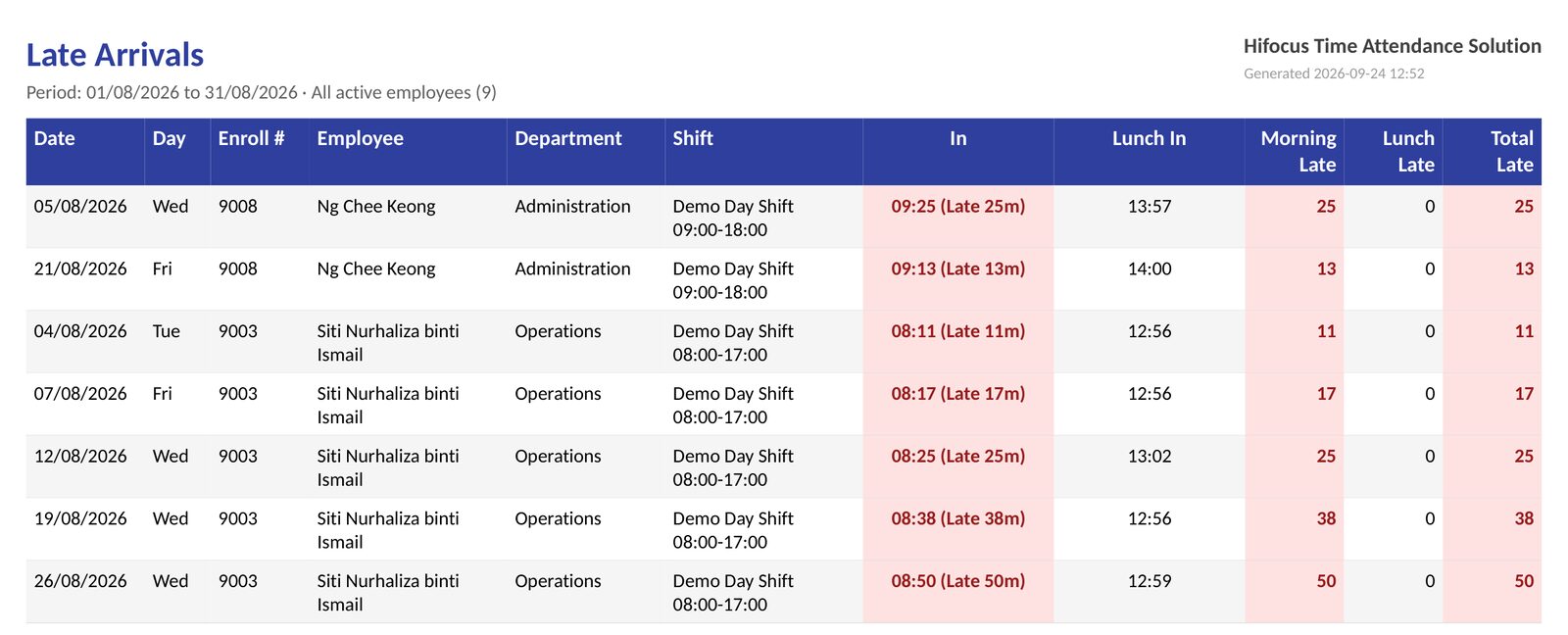
Task: Click the 09:00-18:00 shift in the 21/08/2026 row
Action: pos(720,293)
